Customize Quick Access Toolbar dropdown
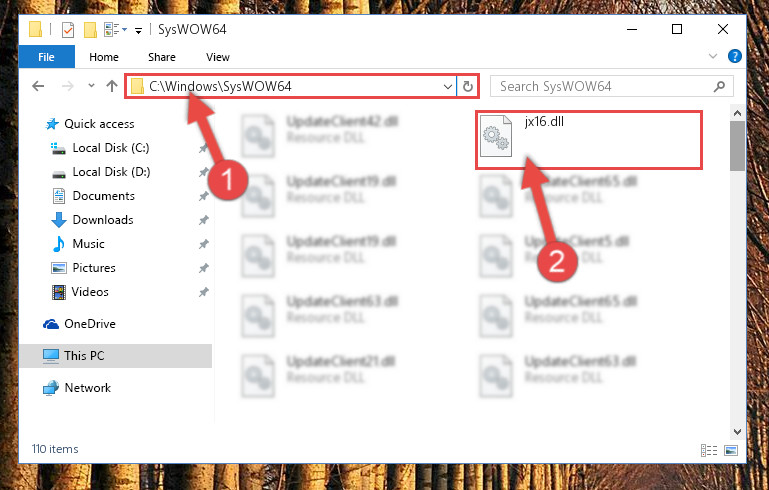Viewport: 769px width, 490px height. click(x=138, y=31)
